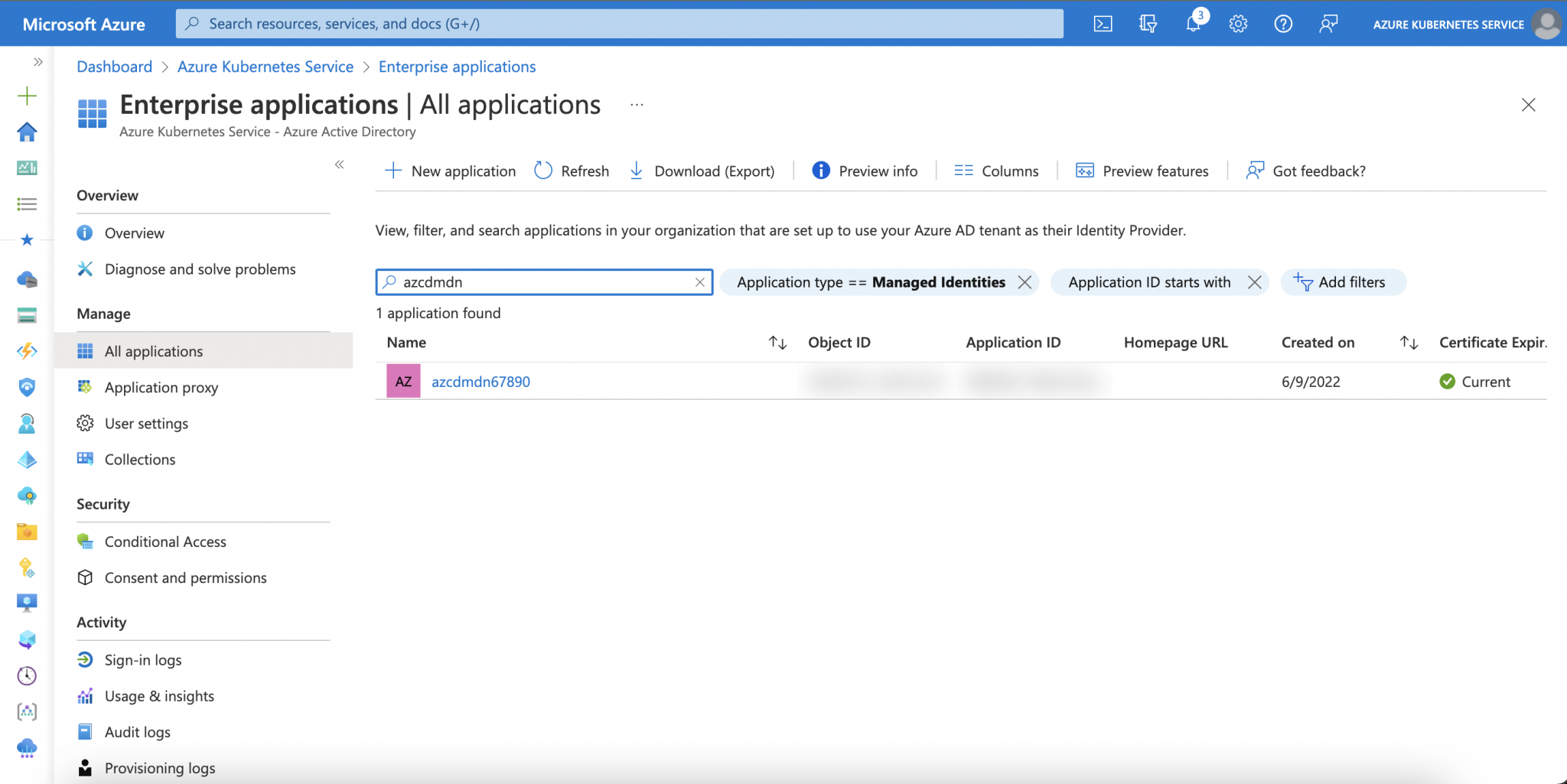
Task: Select Sign-in logs under Activity
Action: (x=142, y=659)
